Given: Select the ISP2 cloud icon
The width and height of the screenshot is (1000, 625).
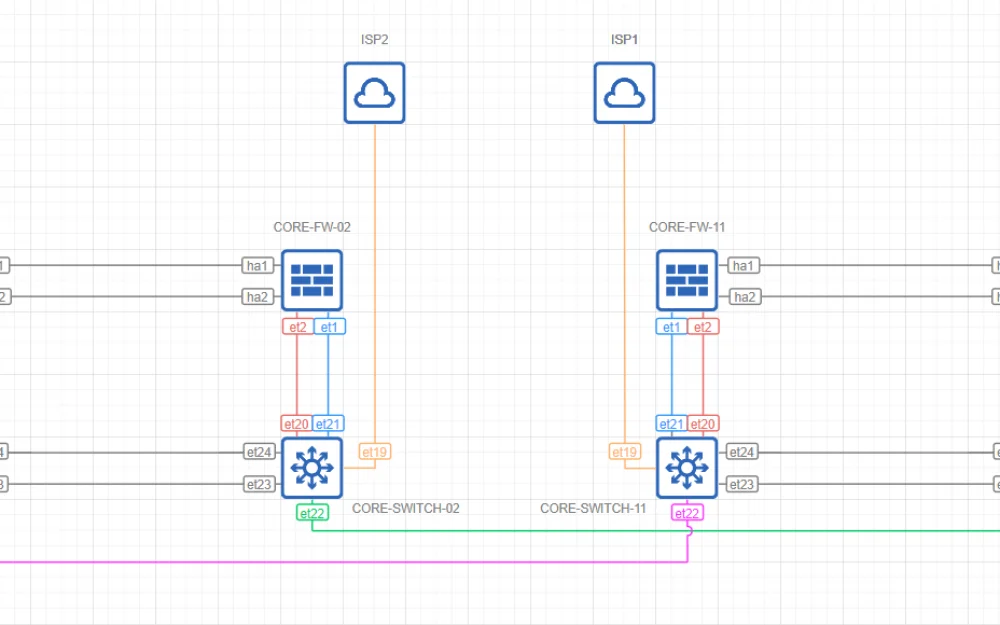Looking at the screenshot, I should (x=374, y=91).
